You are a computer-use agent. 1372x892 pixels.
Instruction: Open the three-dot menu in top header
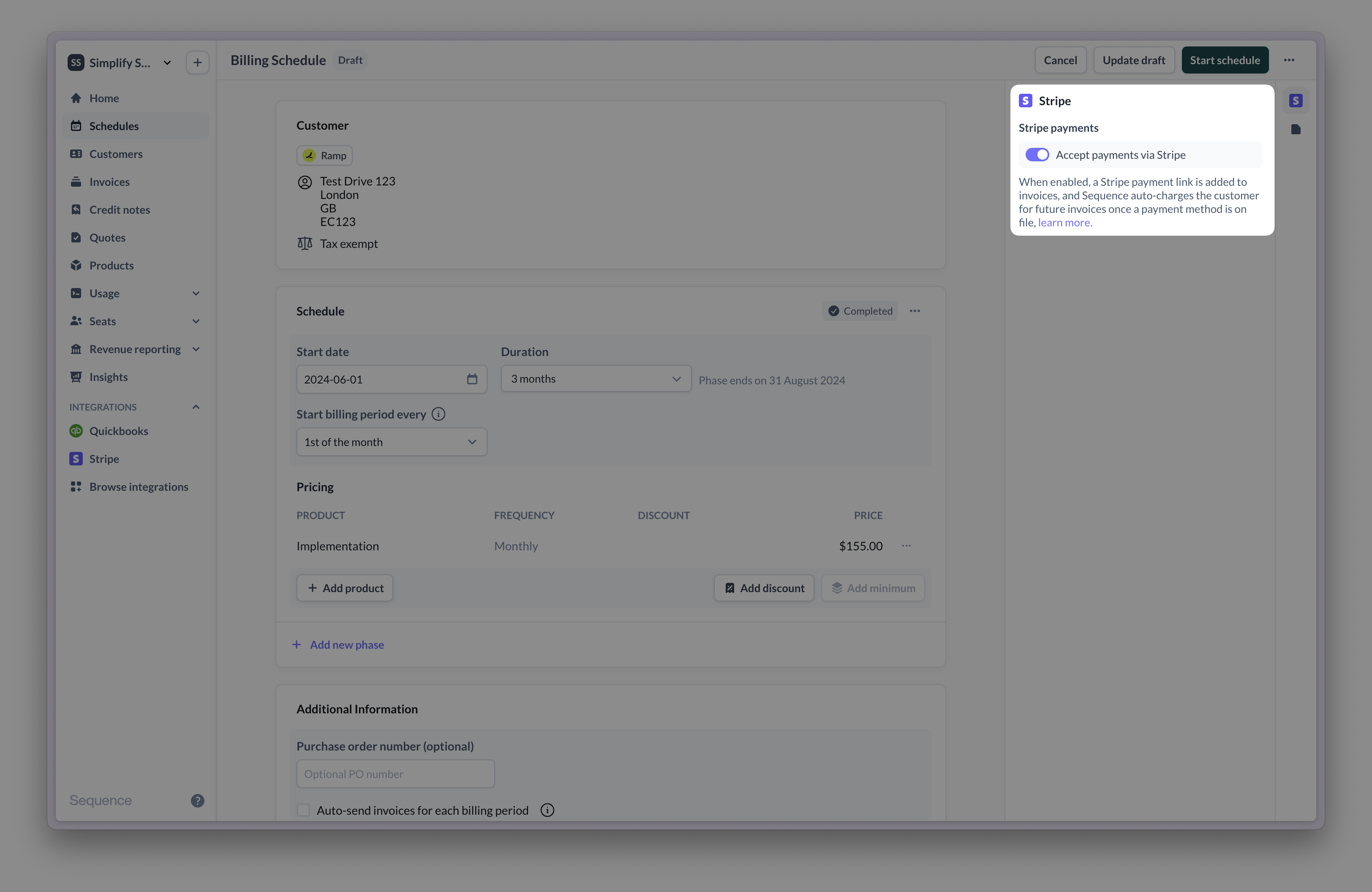point(1289,60)
